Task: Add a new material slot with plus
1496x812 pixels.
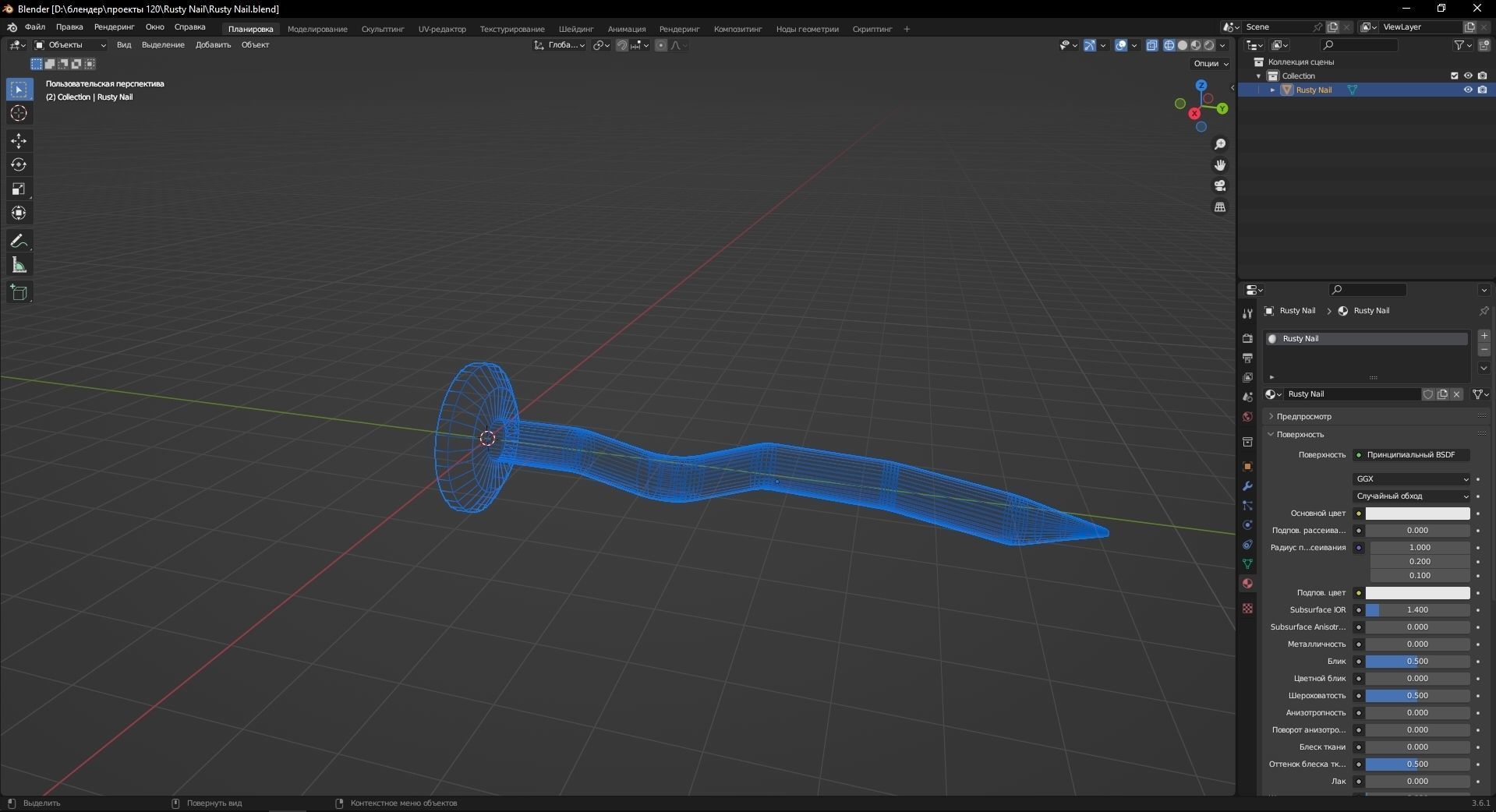Action: point(1484,336)
